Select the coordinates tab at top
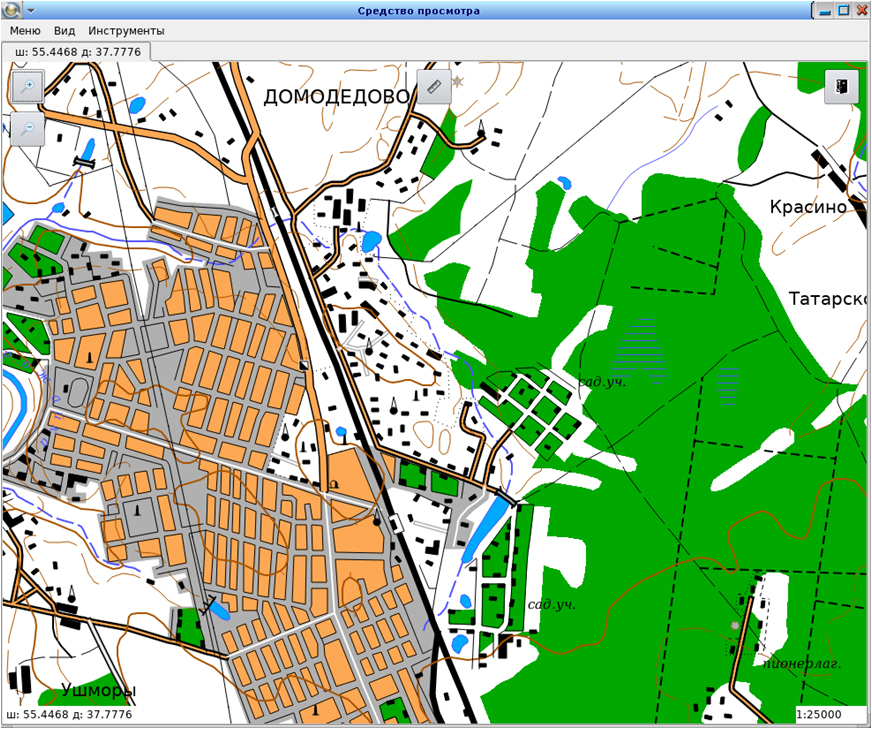872x729 pixels. point(75,51)
